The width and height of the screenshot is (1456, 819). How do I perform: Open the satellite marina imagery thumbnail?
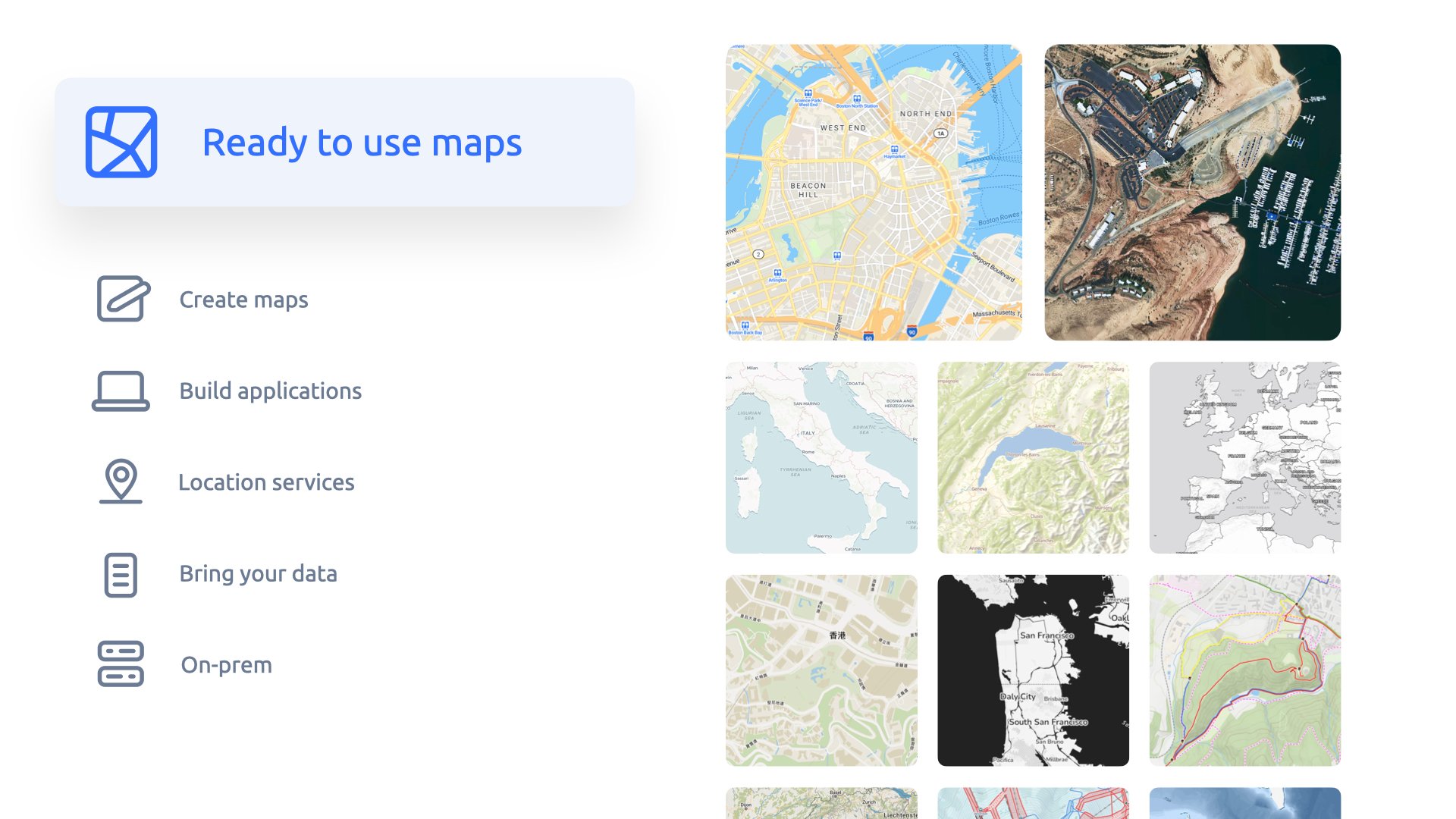point(1192,192)
